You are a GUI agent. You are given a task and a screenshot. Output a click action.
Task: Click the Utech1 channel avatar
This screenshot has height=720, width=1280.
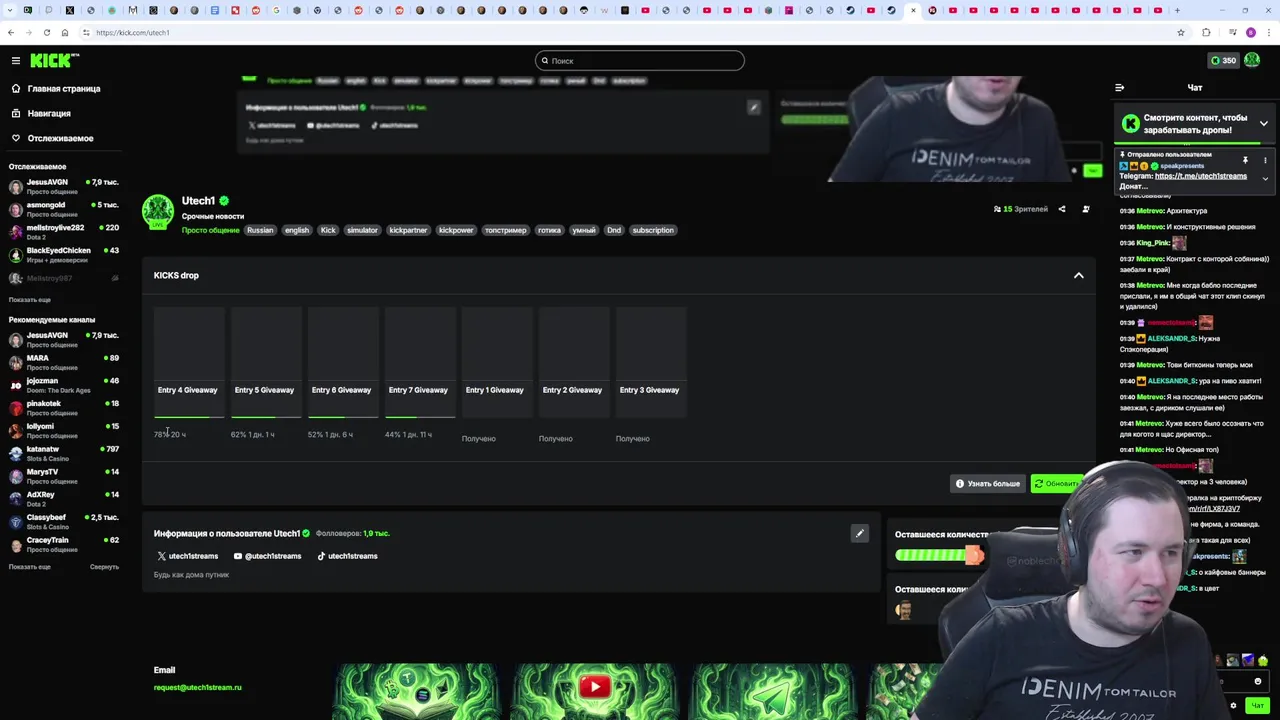tap(157, 212)
